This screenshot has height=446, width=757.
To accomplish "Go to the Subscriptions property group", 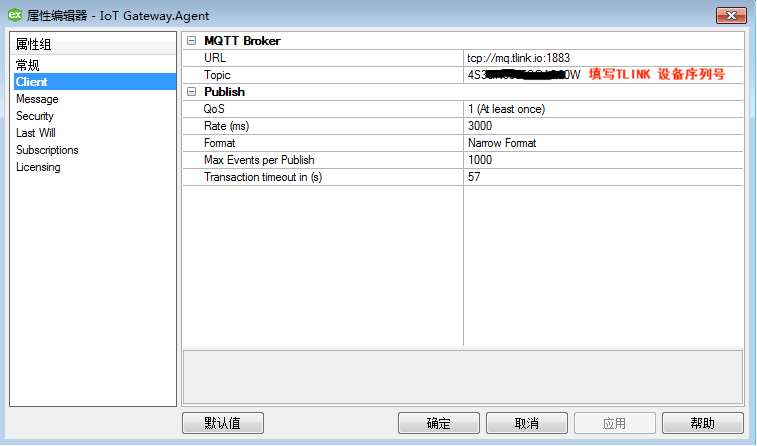I will (47, 150).
